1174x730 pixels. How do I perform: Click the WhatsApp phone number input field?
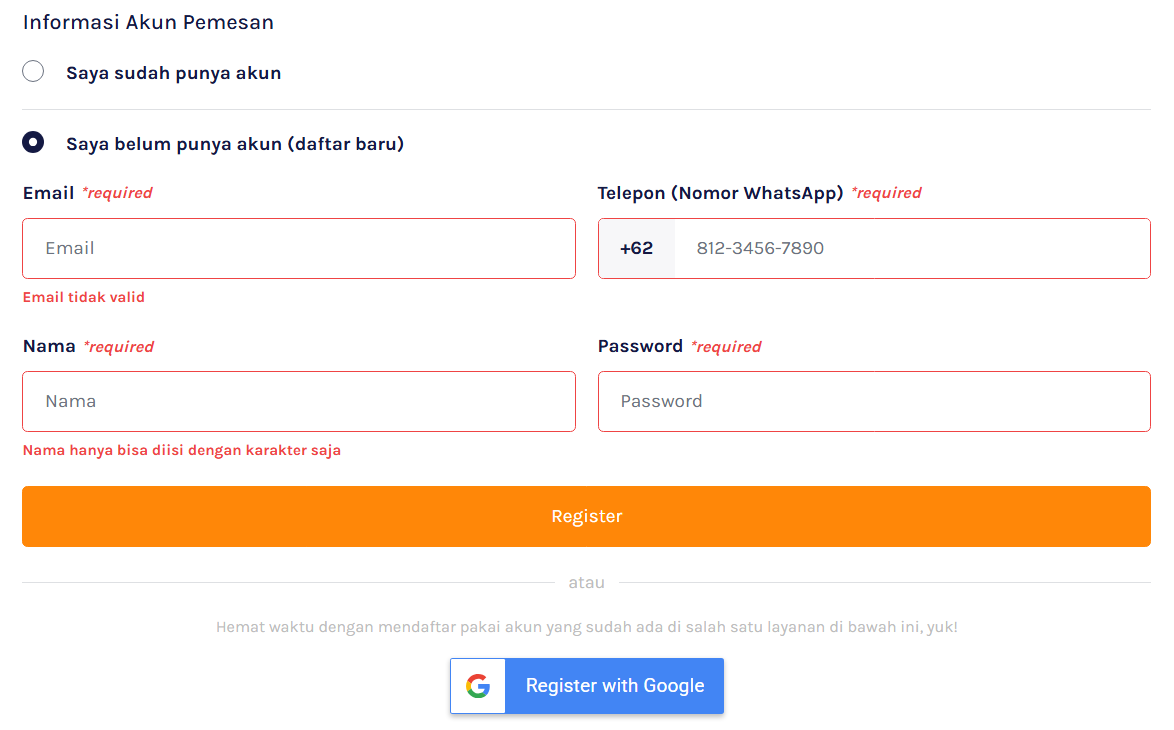(x=910, y=248)
